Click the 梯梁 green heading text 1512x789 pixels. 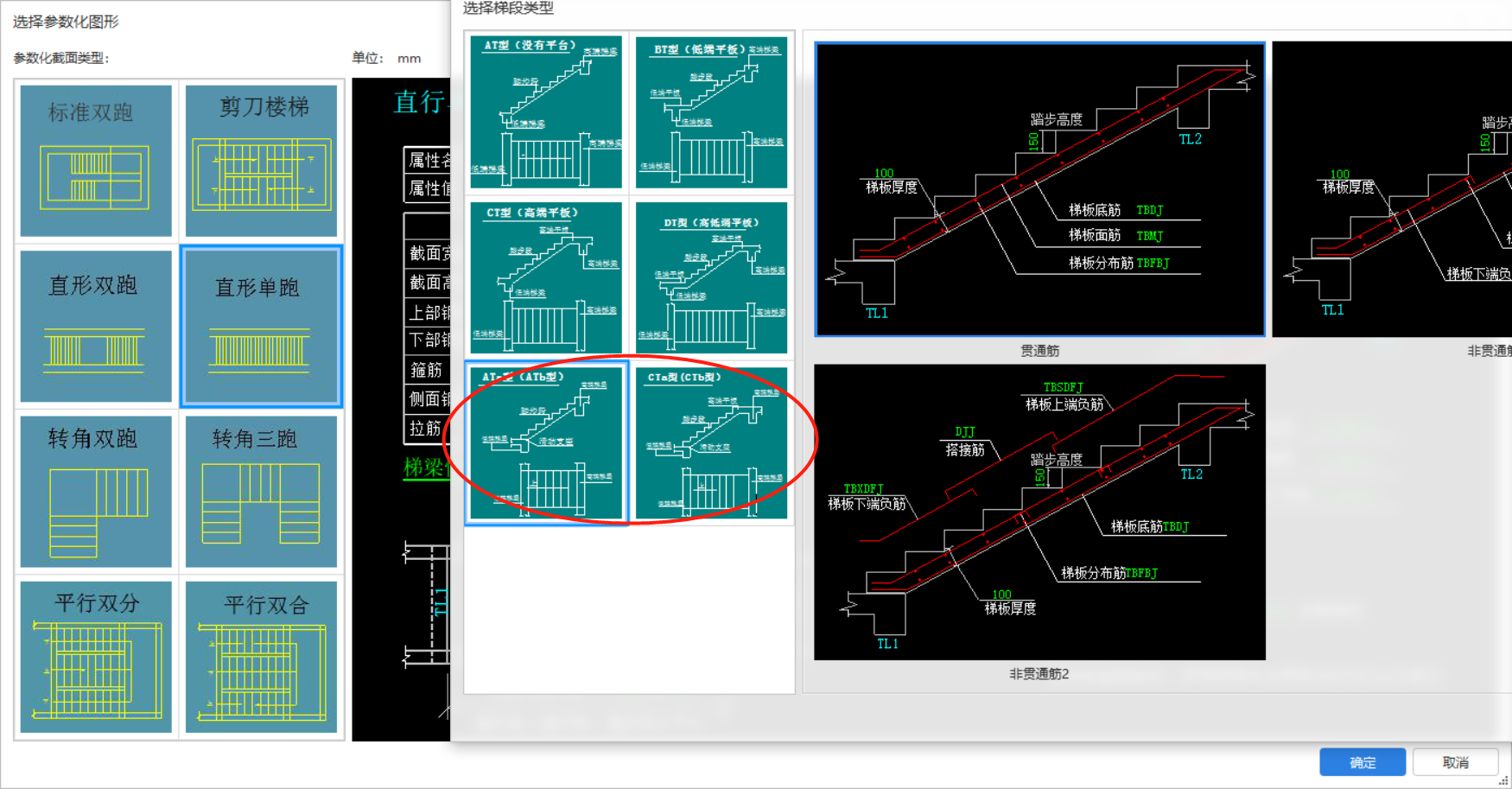[427, 468]
